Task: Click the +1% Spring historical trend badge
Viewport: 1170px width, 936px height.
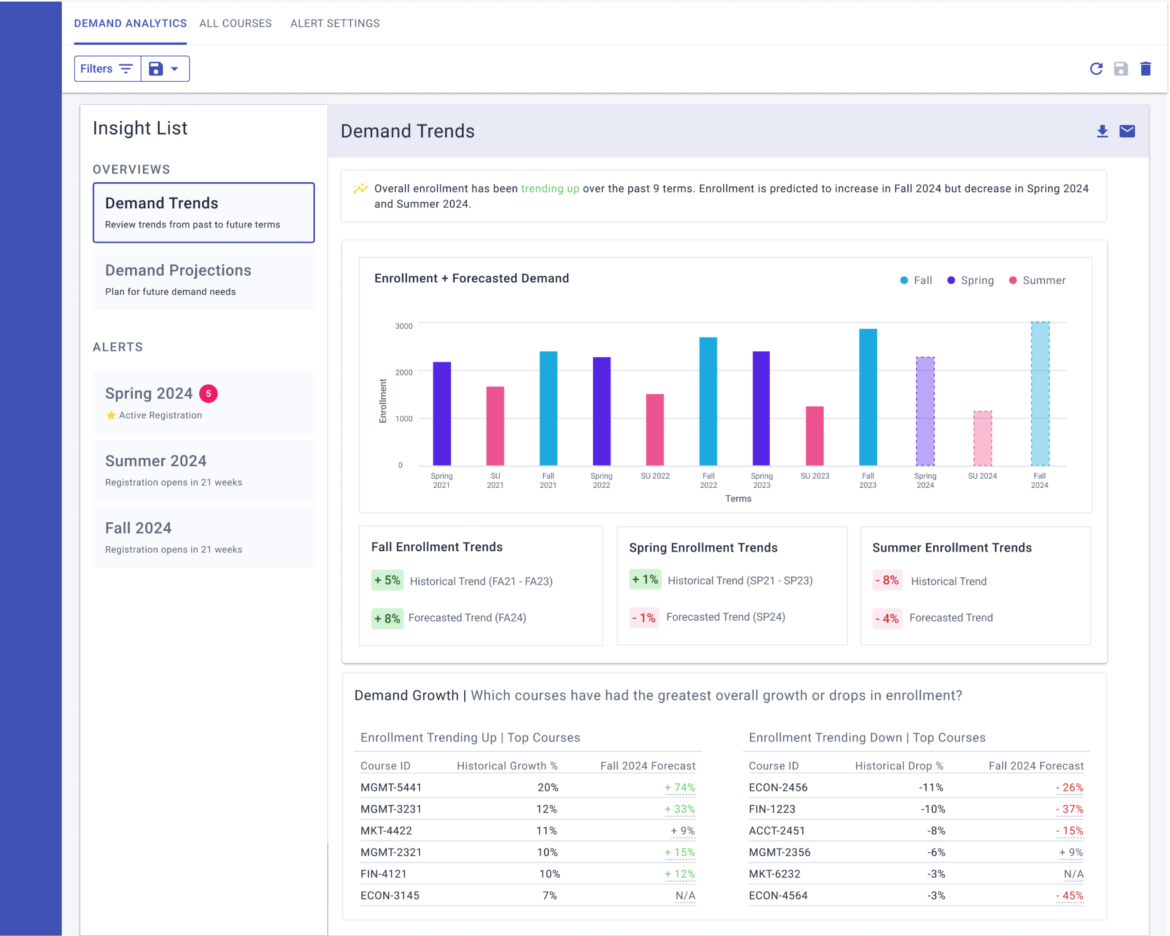Action: [645, 580]
